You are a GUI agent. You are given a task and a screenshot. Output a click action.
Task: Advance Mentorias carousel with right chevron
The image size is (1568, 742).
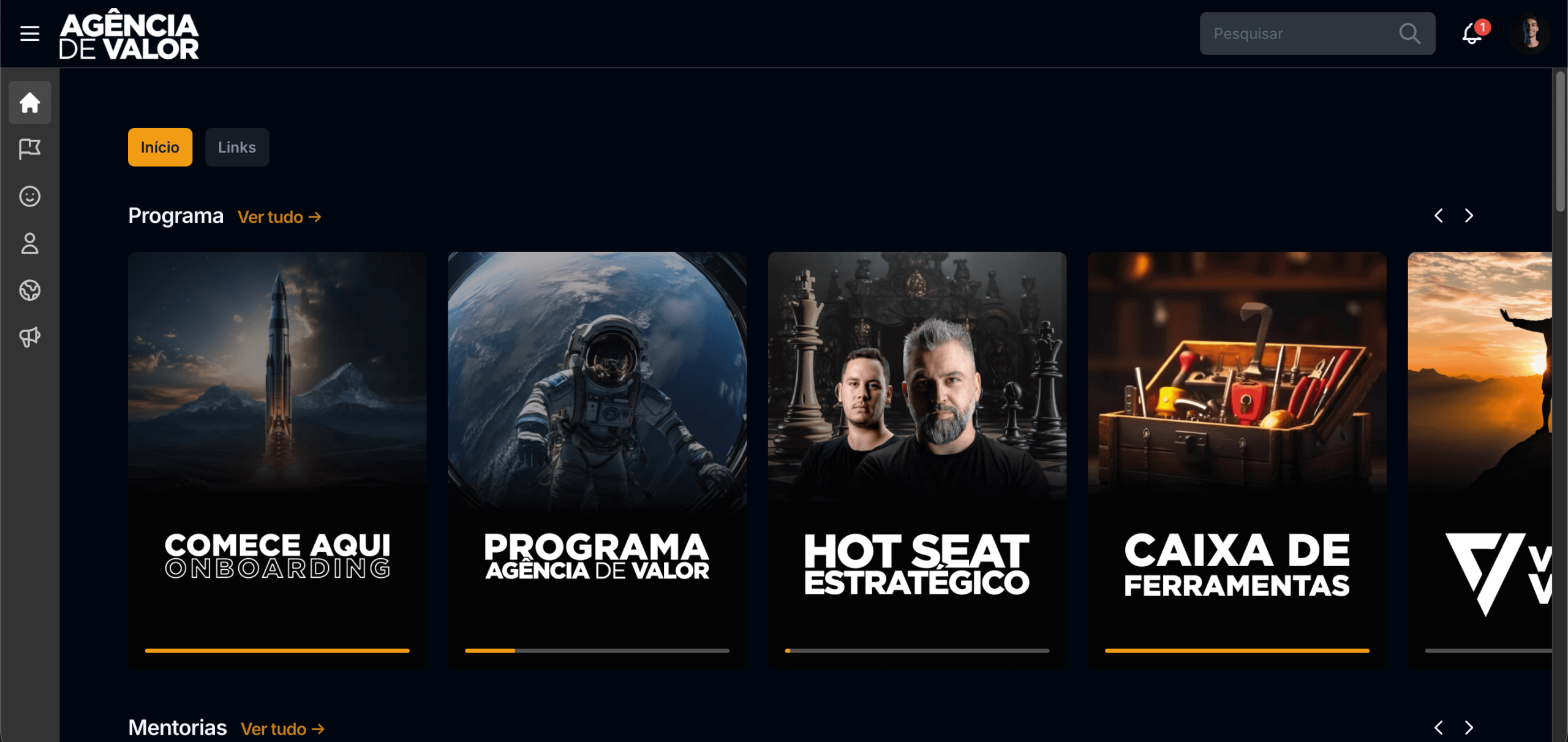[x=1469, y=727]
